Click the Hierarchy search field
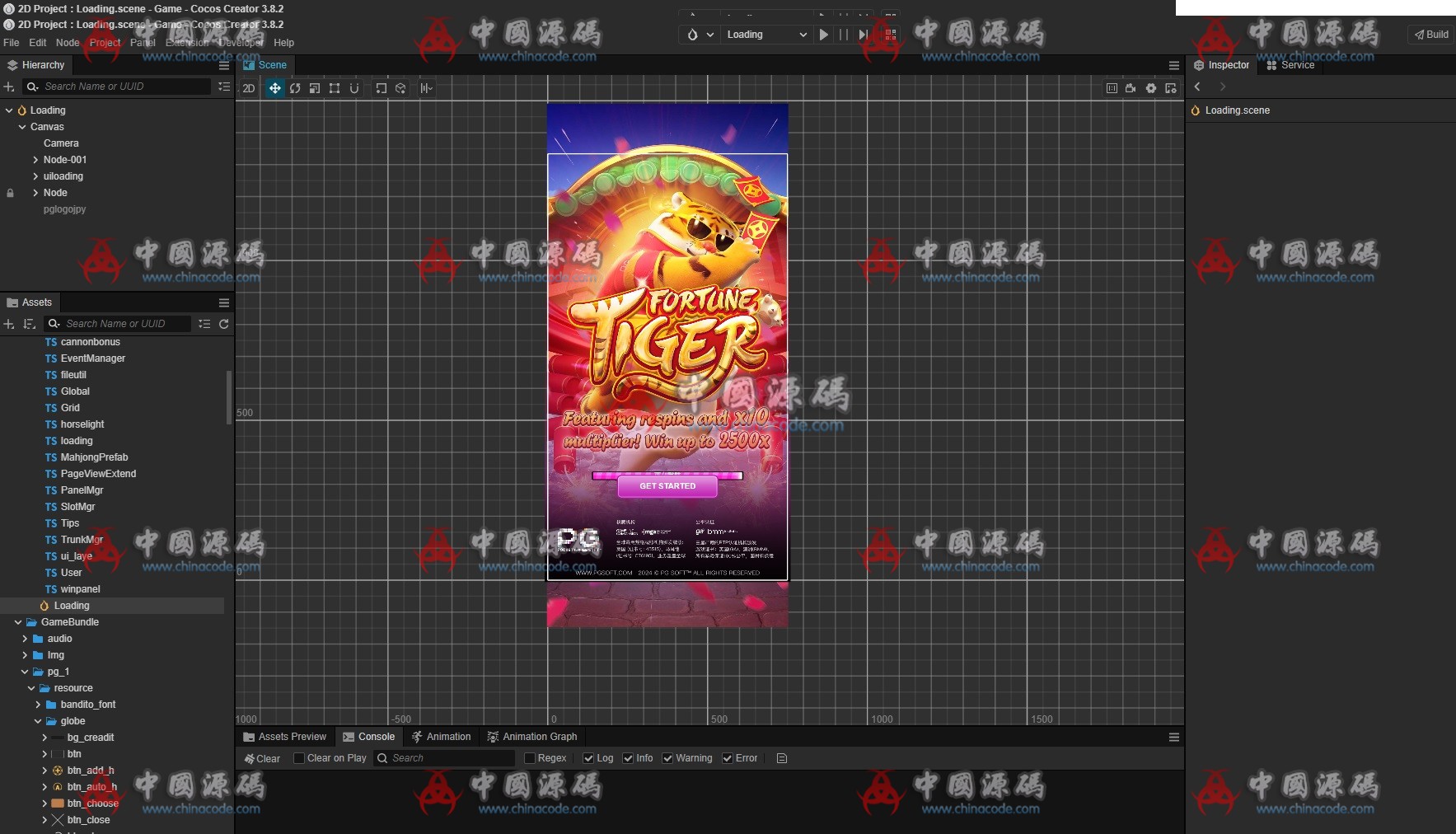Screen dimensions: 1456x834 (124, 87)
